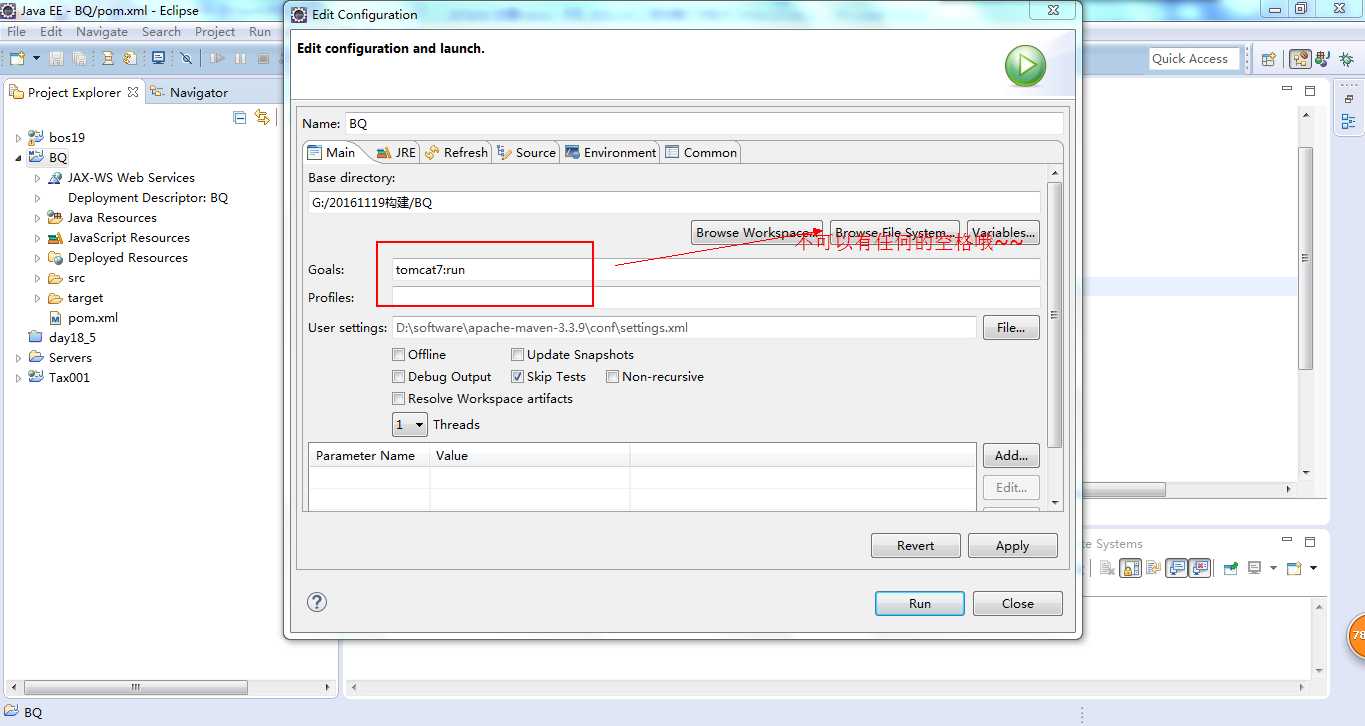Screen dimensions: 1365x726
Task: Enable the Debug Output checkbox
Action: 398,376
